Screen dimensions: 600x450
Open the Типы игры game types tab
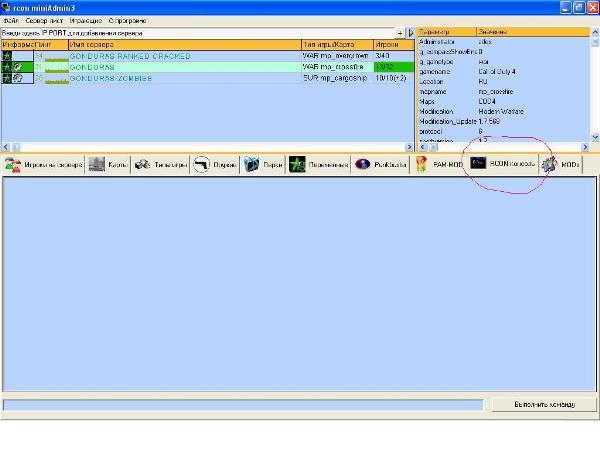point(161,165)
